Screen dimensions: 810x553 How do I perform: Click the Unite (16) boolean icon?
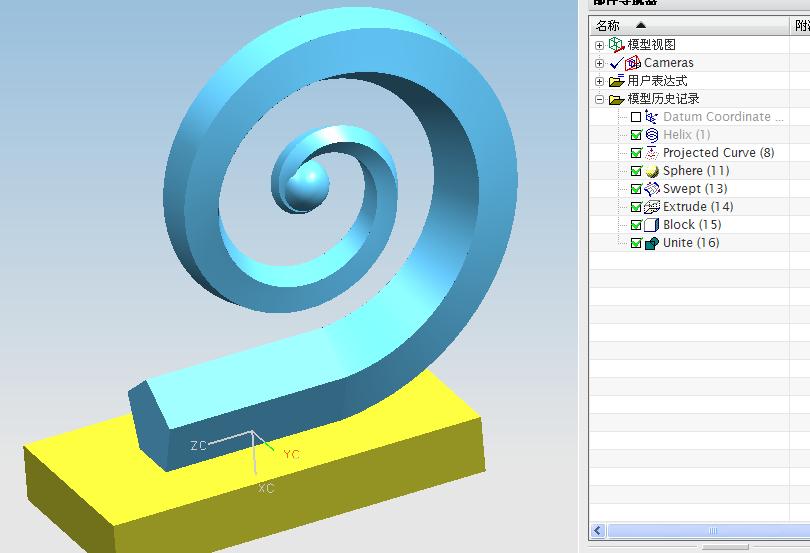[x=652, y=243]
